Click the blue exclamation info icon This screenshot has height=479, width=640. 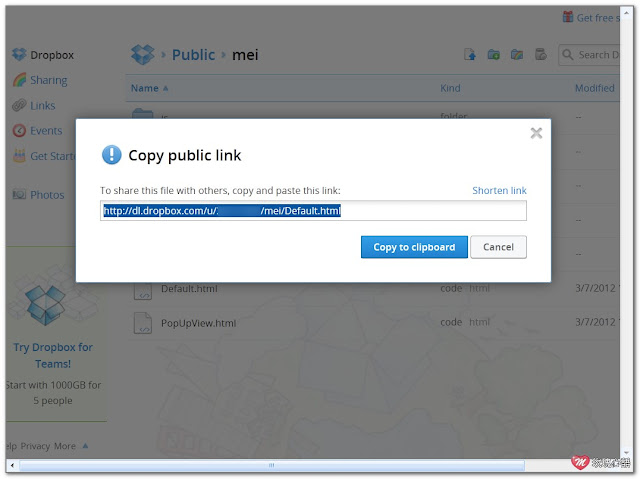click(111, 155)
